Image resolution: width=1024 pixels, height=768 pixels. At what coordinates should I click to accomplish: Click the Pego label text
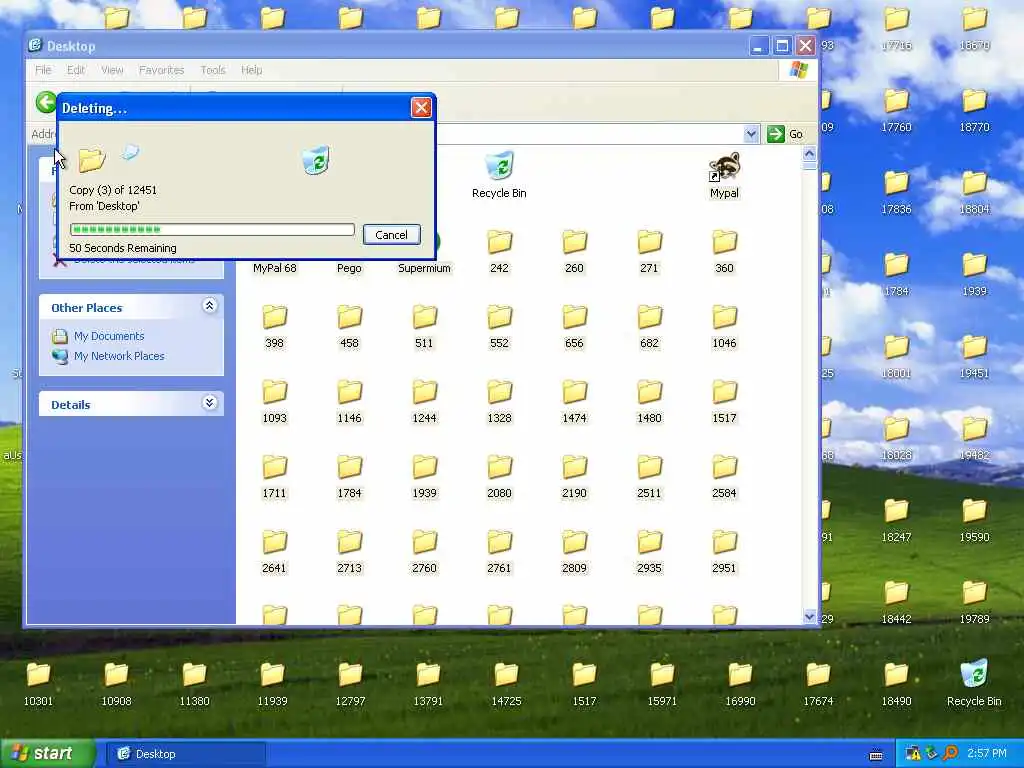point(349,268)
